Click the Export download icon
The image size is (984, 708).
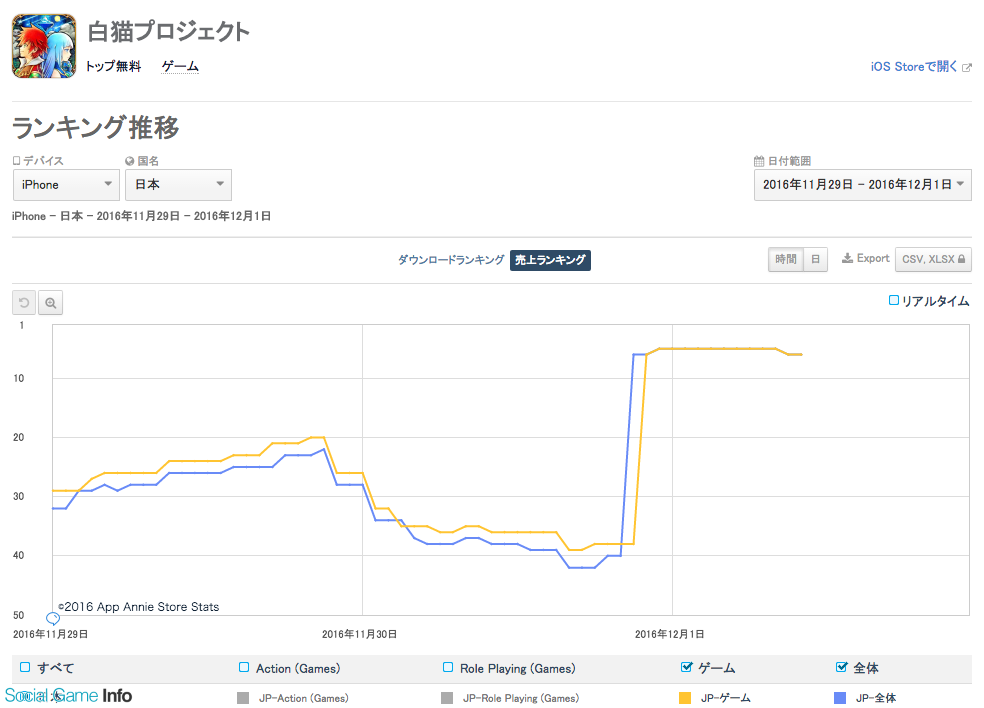coord(847,259)
